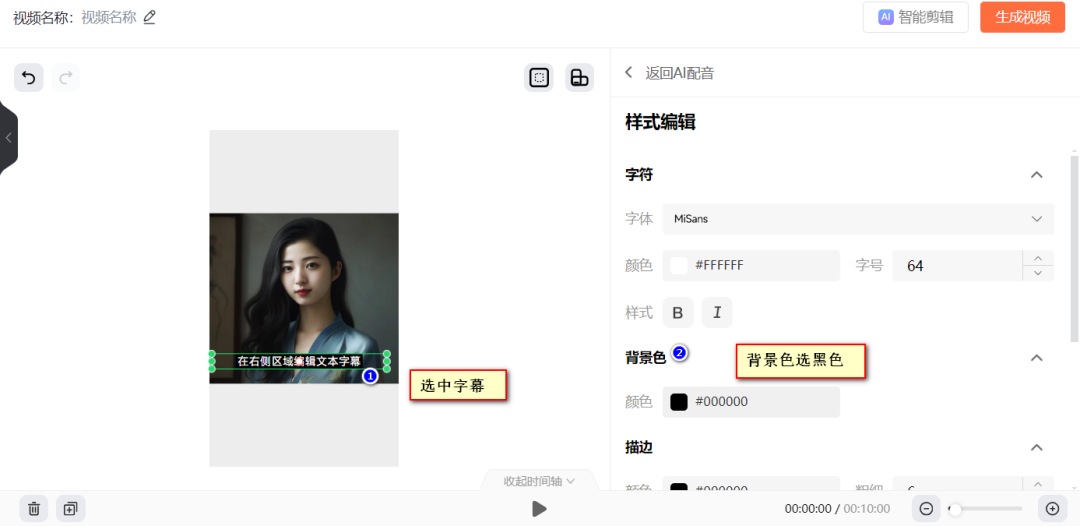Viewport: 1080px width, 526px height.
Task: Toggle italic I style
Action: click(x=717, y=313)
